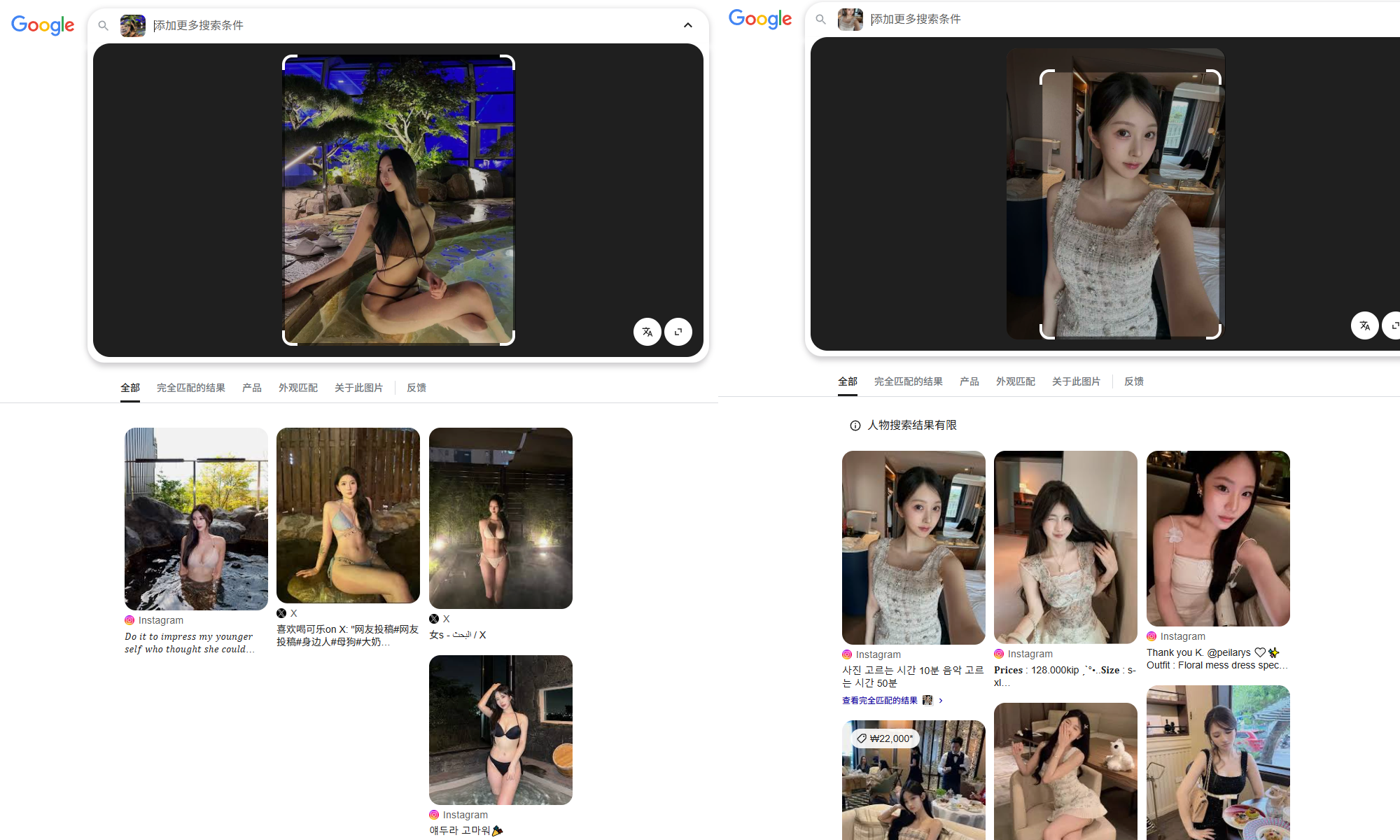Collapse the left search box chevron
The image size is (1400, 840).
[688, 25]
